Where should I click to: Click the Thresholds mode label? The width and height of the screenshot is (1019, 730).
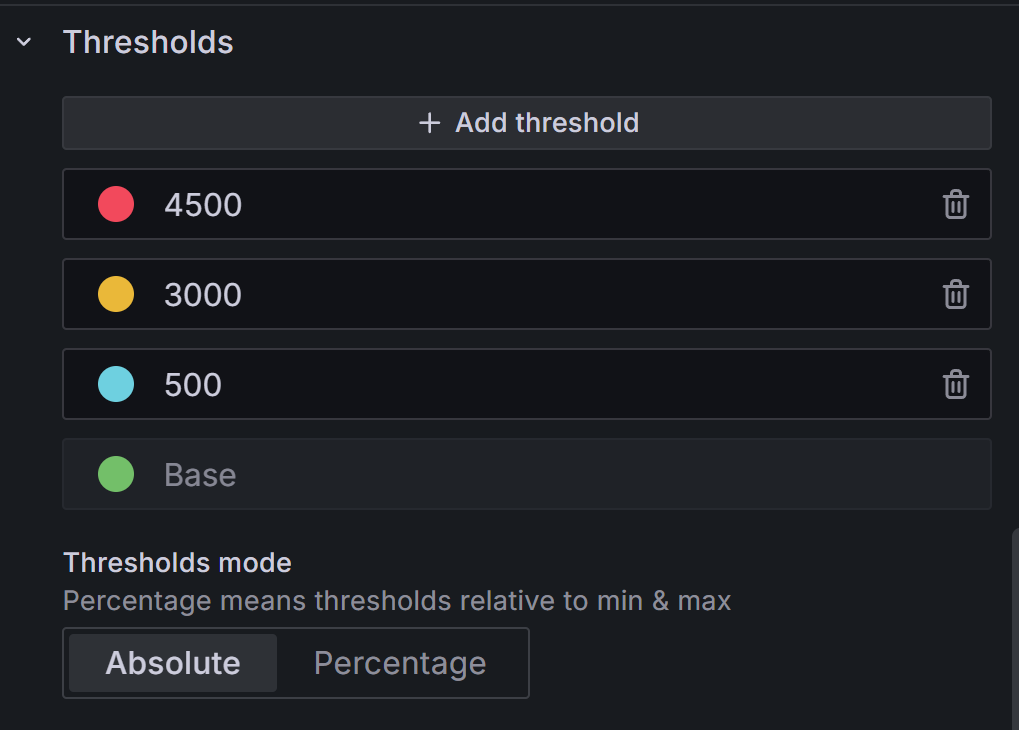click(177, 563)
